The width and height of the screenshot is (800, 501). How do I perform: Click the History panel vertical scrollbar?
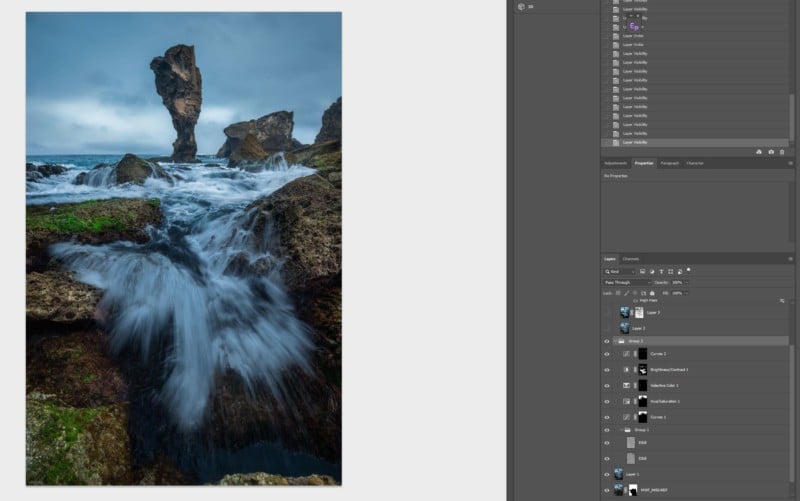(x=791, y=117)
